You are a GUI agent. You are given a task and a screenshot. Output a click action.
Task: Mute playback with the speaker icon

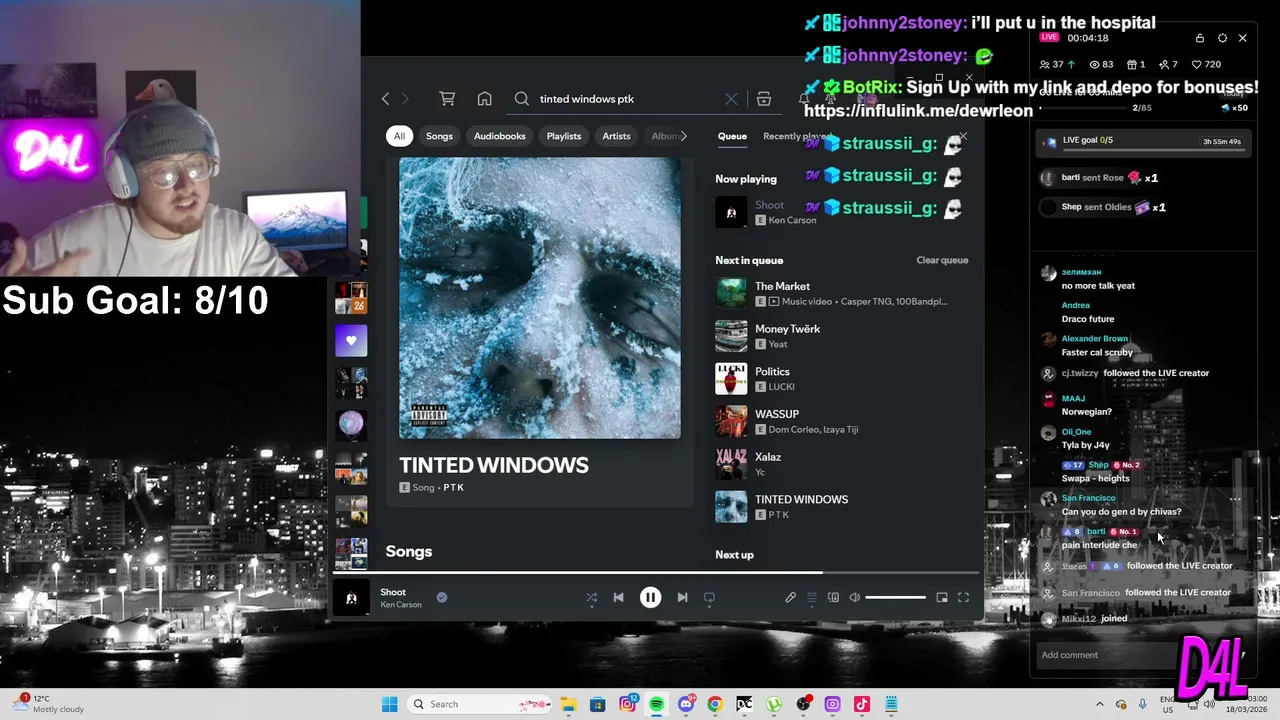tap(854, 597)
